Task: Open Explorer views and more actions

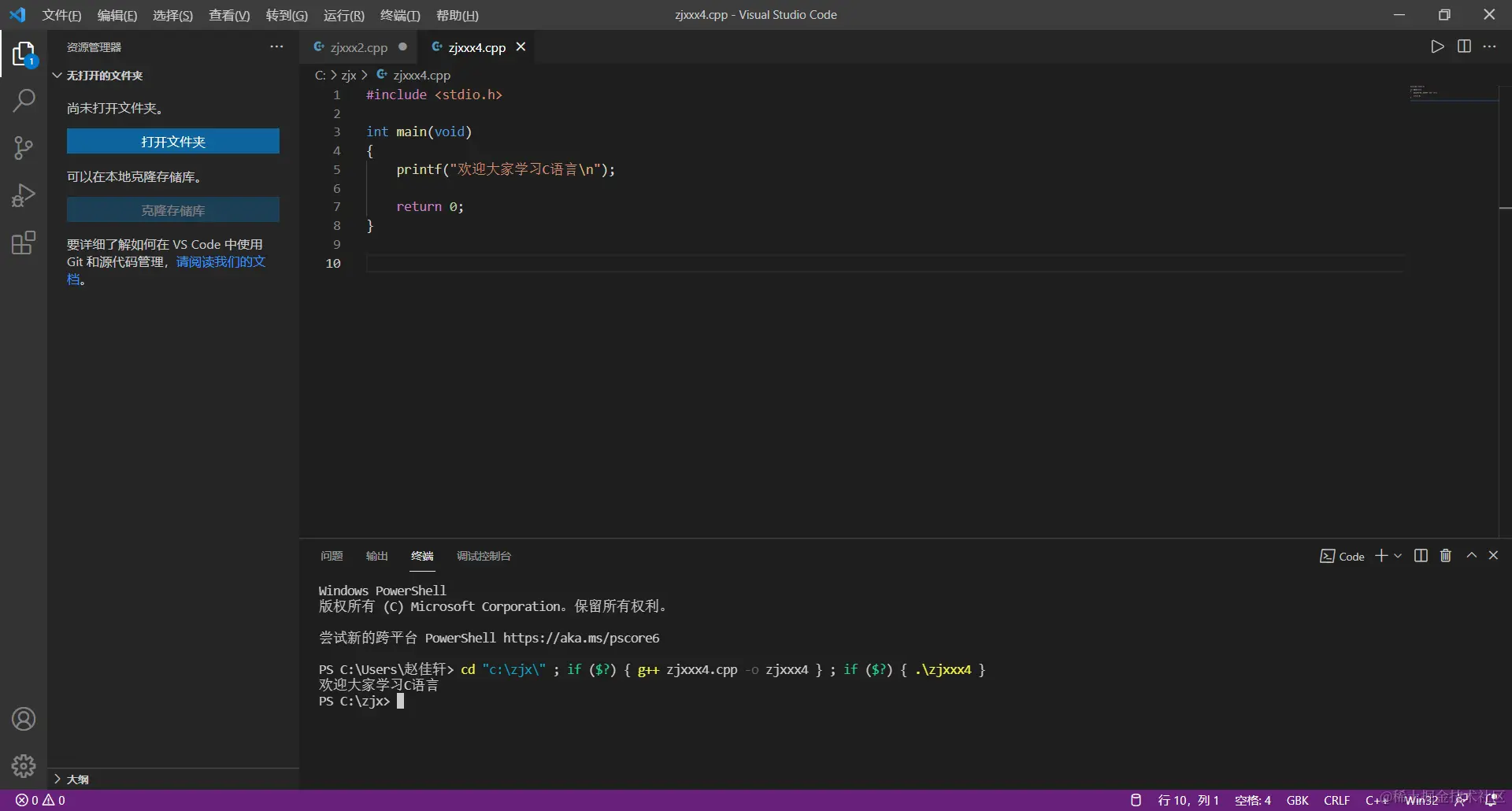Action: pos(276,46)
